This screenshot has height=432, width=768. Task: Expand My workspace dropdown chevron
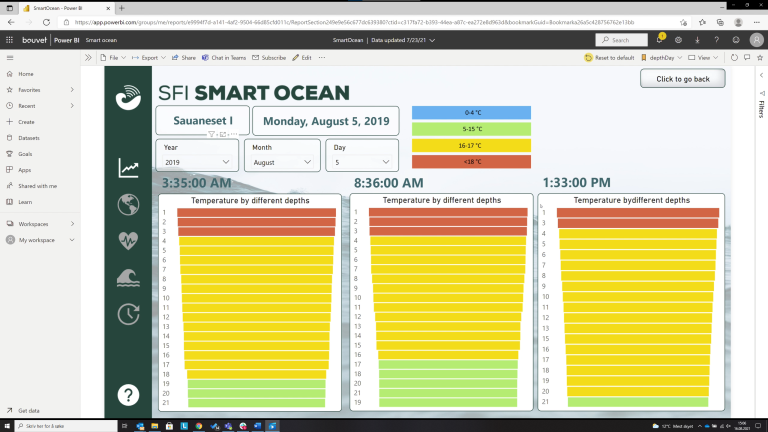click(72, 240)
